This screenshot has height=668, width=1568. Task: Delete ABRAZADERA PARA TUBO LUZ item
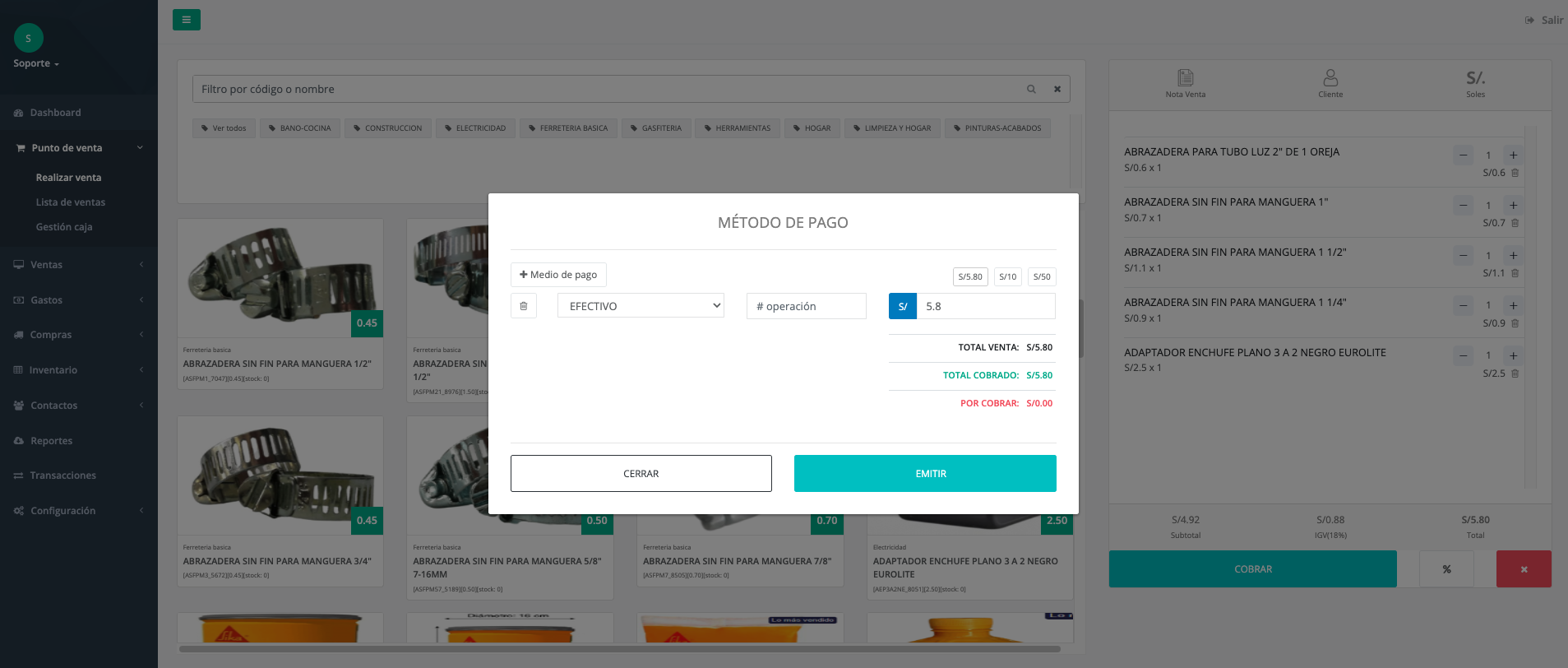point(1515,173)
